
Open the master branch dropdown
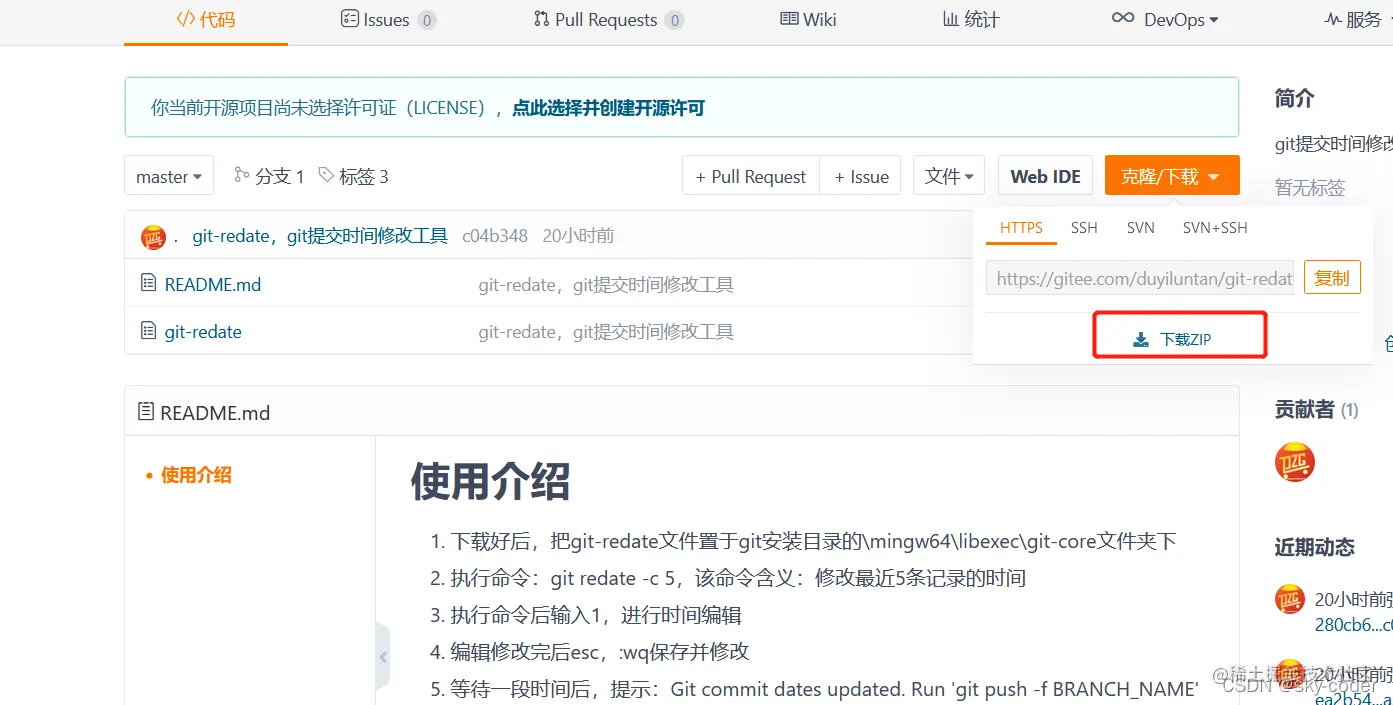(x=169, y=176)
